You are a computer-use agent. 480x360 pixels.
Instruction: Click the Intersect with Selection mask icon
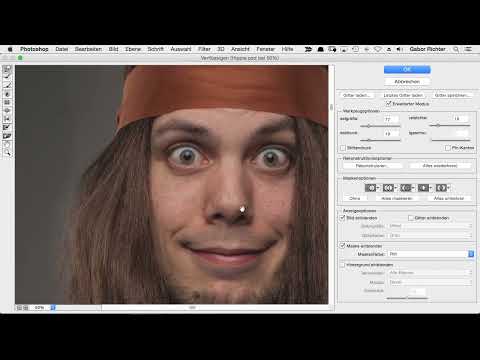(423, 188)
